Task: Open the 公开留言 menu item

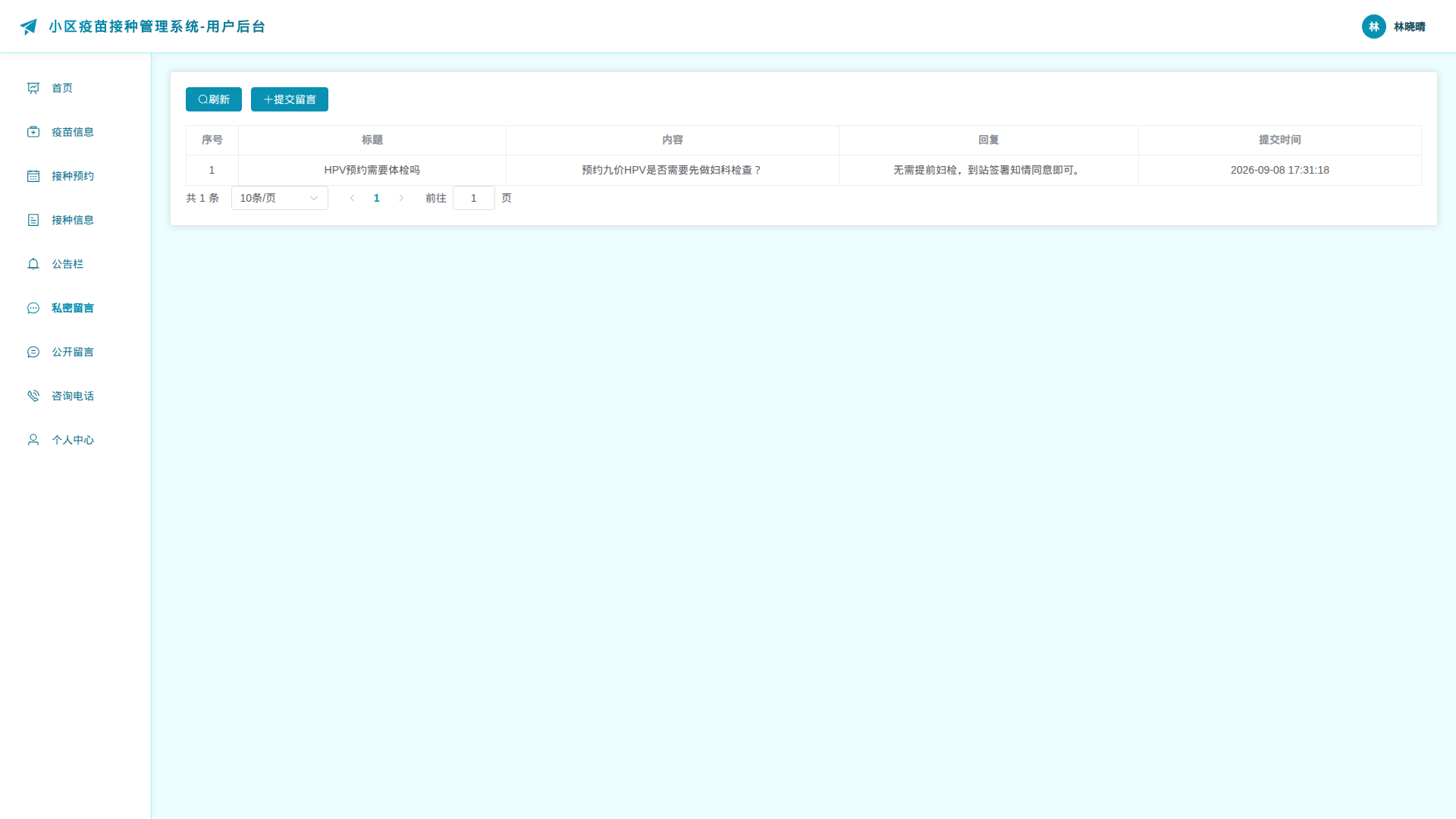Action: 76,352
